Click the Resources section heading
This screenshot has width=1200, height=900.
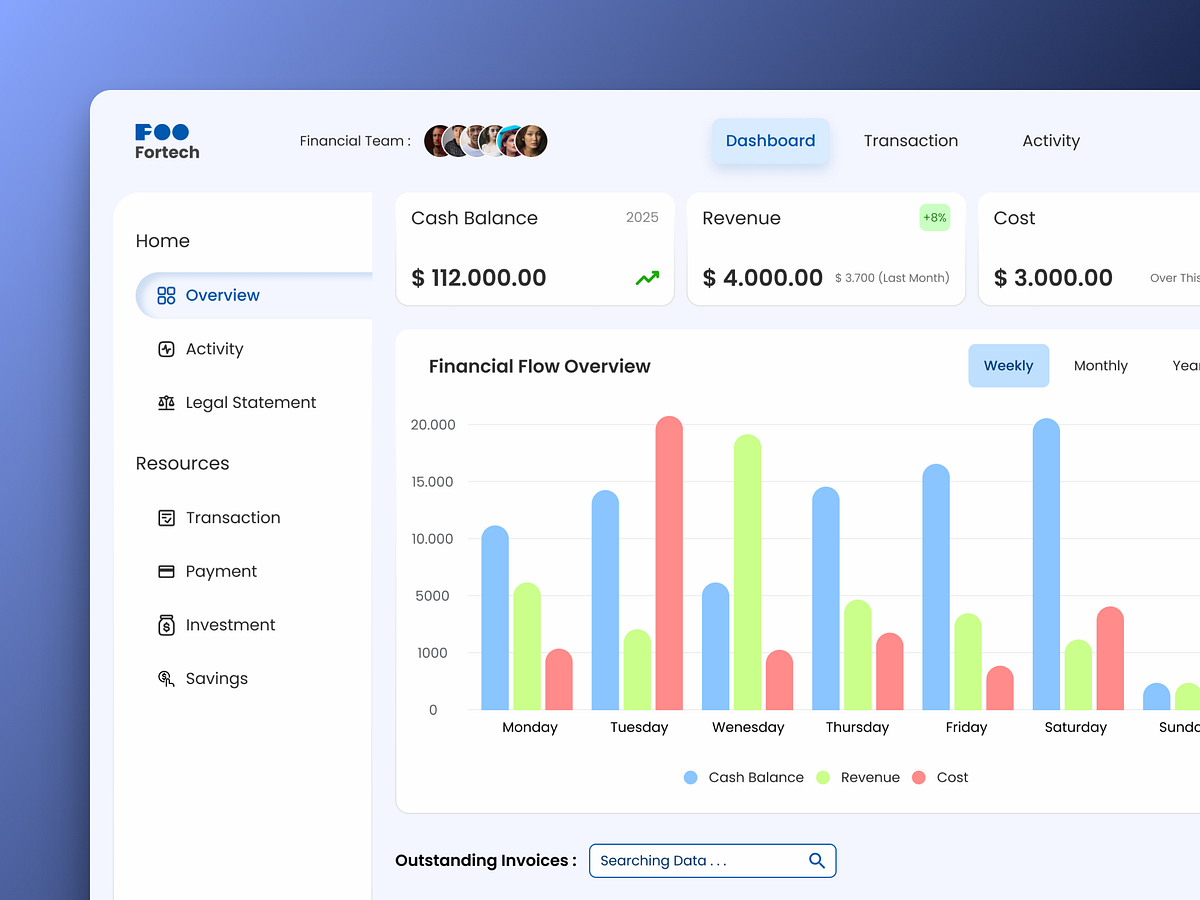(x=183, y=463)
